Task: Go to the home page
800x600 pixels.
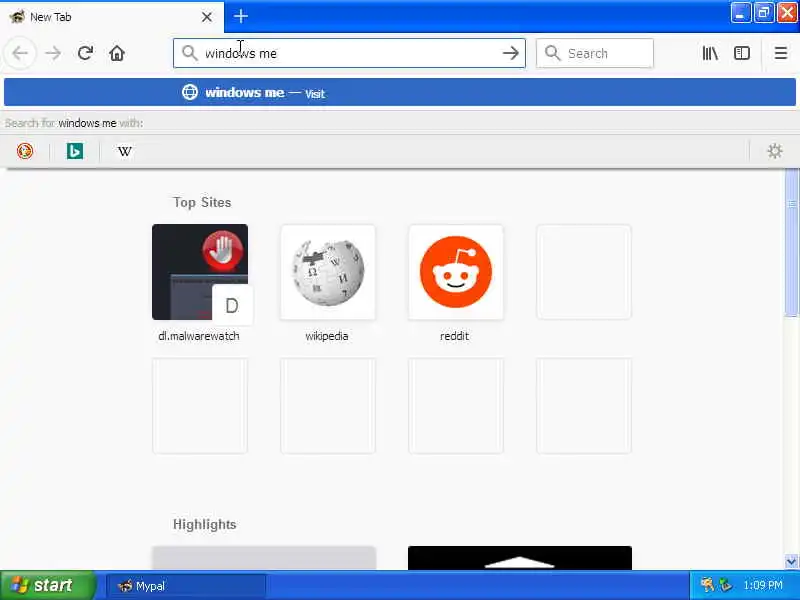Action: [x=117, y=53]
